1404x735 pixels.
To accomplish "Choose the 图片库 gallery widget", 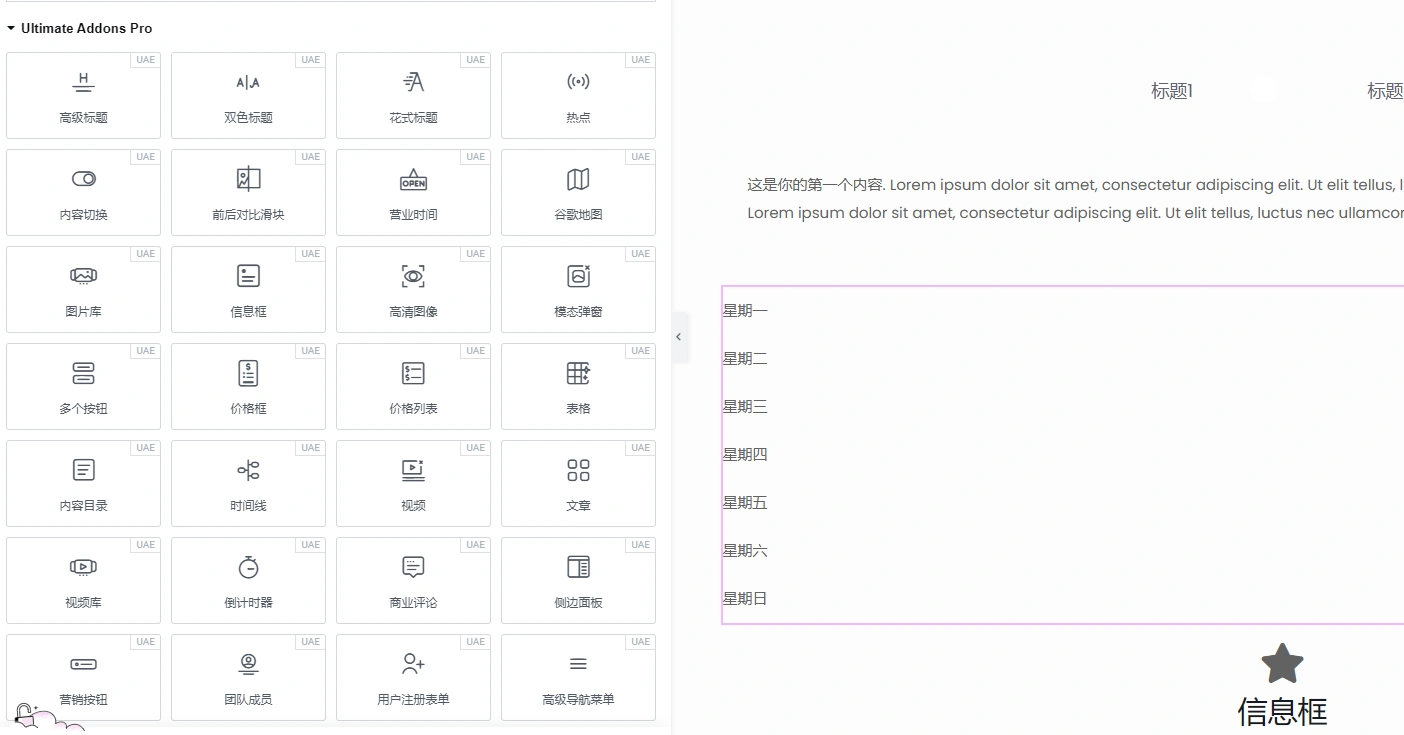I will [83, 289].
